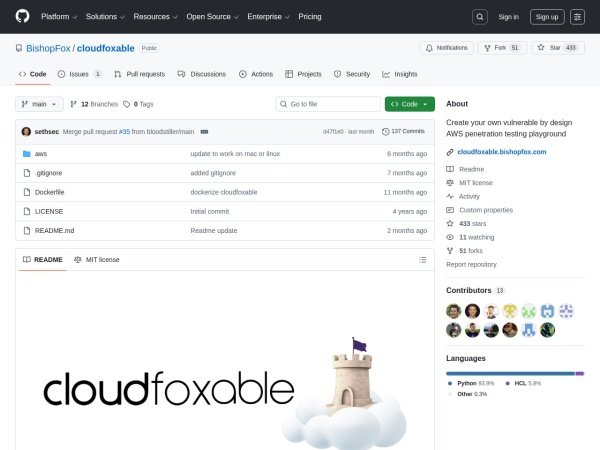Open the aws folder
600x450 pixels.
41,154
